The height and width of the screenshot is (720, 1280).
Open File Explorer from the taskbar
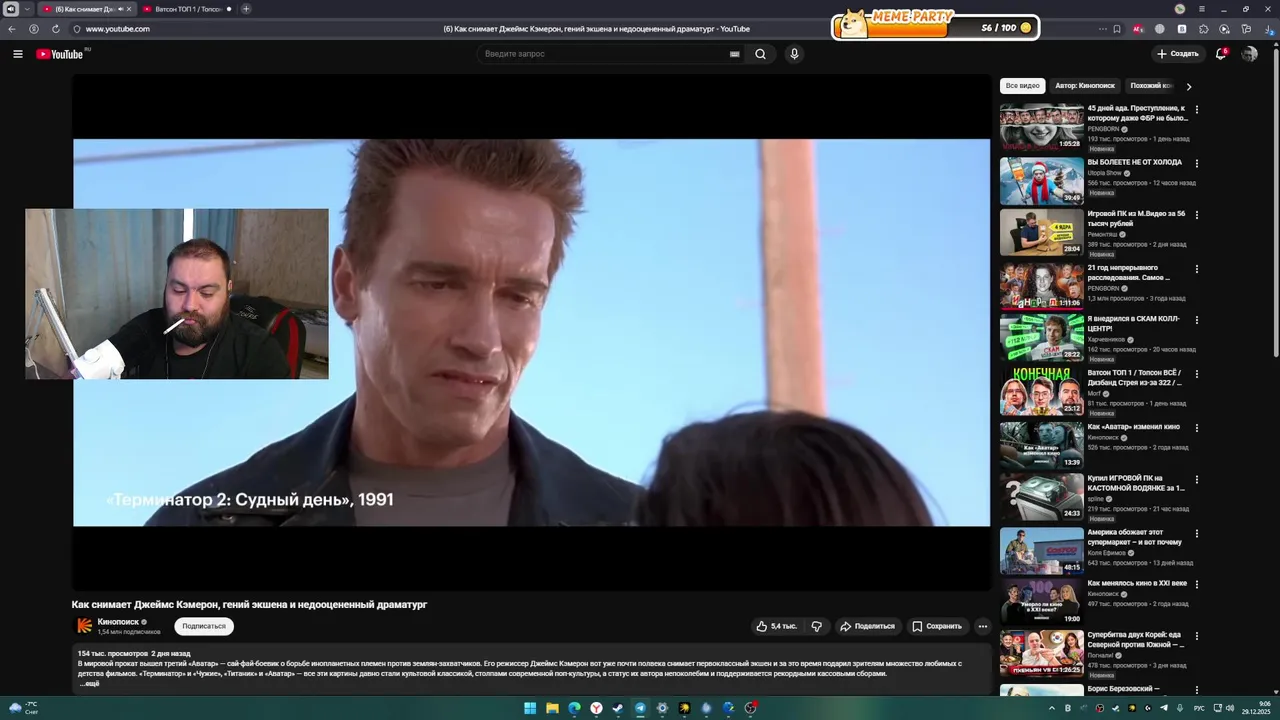pyautogui.click(x=552, y=708)
